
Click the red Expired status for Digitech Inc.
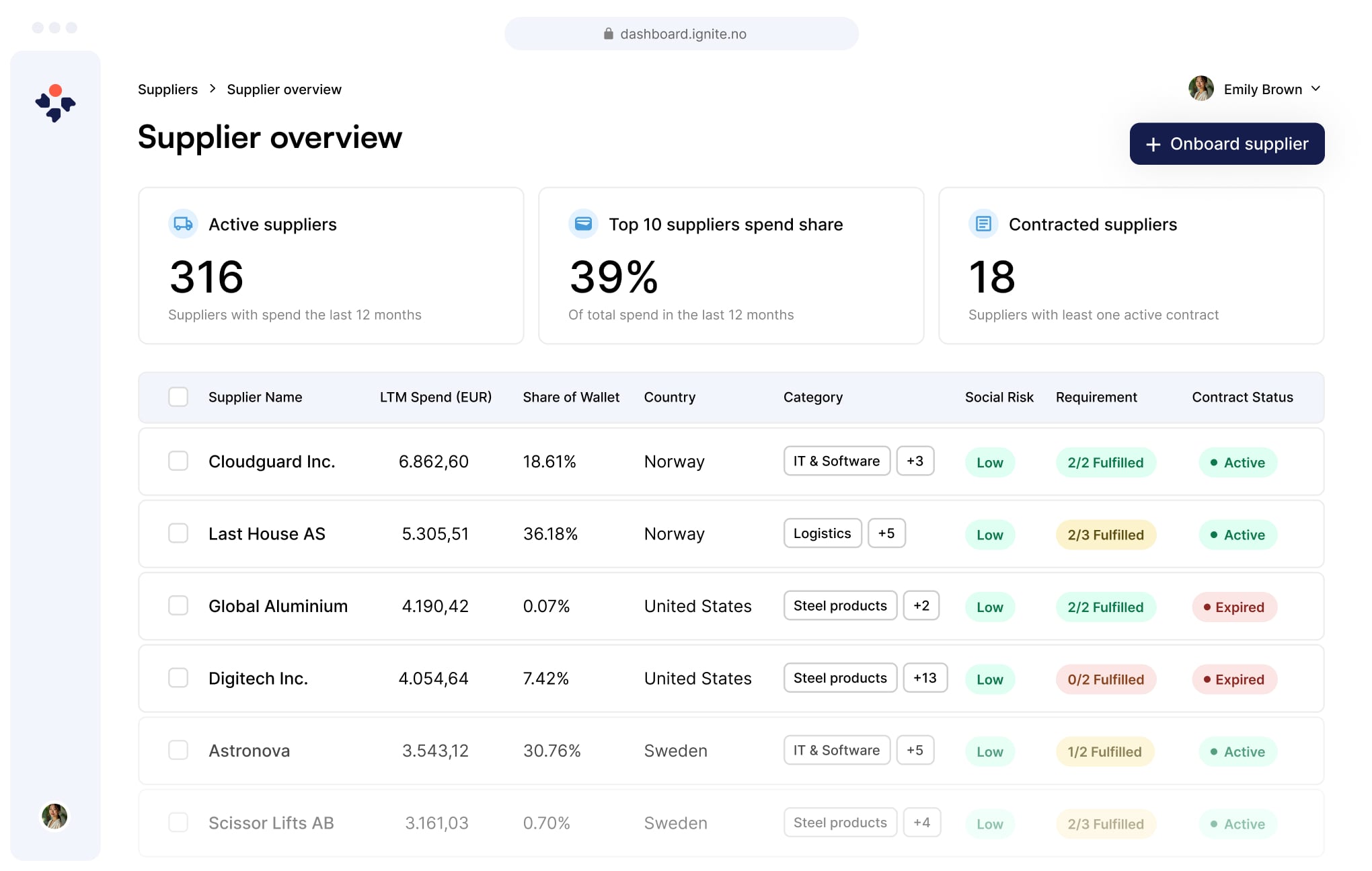tap(1234, 679)
